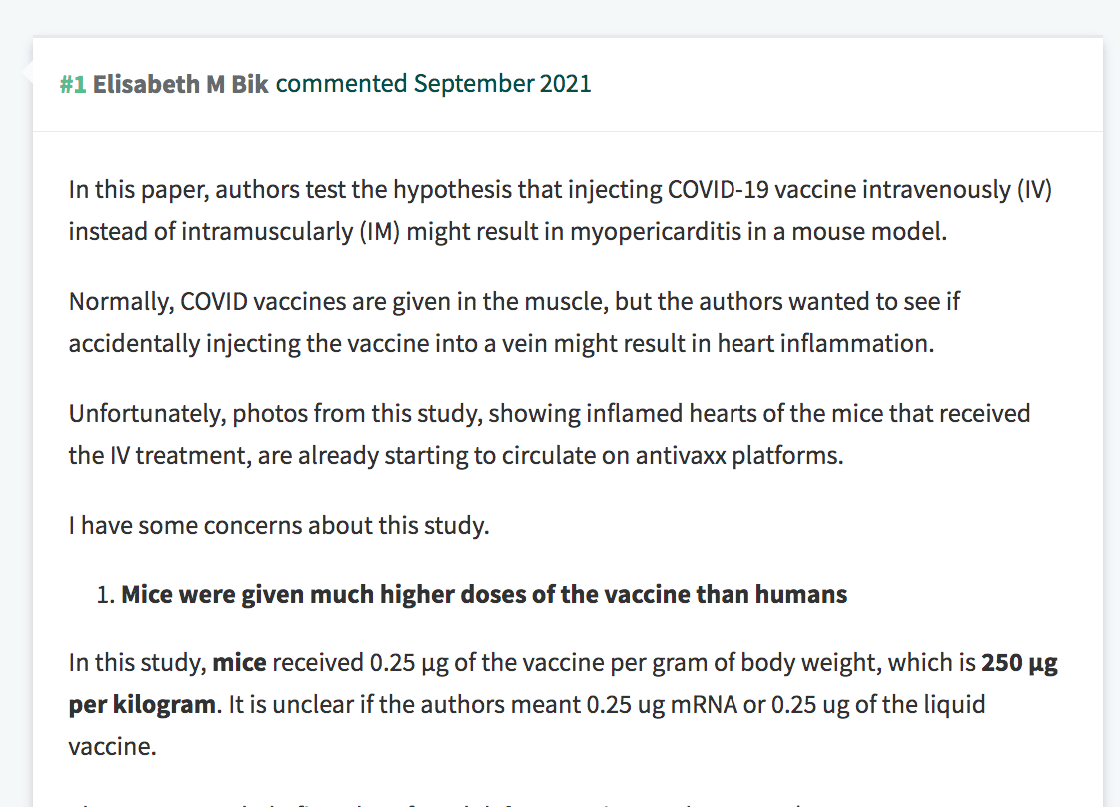The image size is (1120, 807).
Task: Click the final word 'vaccine.' on its own line
Action: tap(112, 747)
